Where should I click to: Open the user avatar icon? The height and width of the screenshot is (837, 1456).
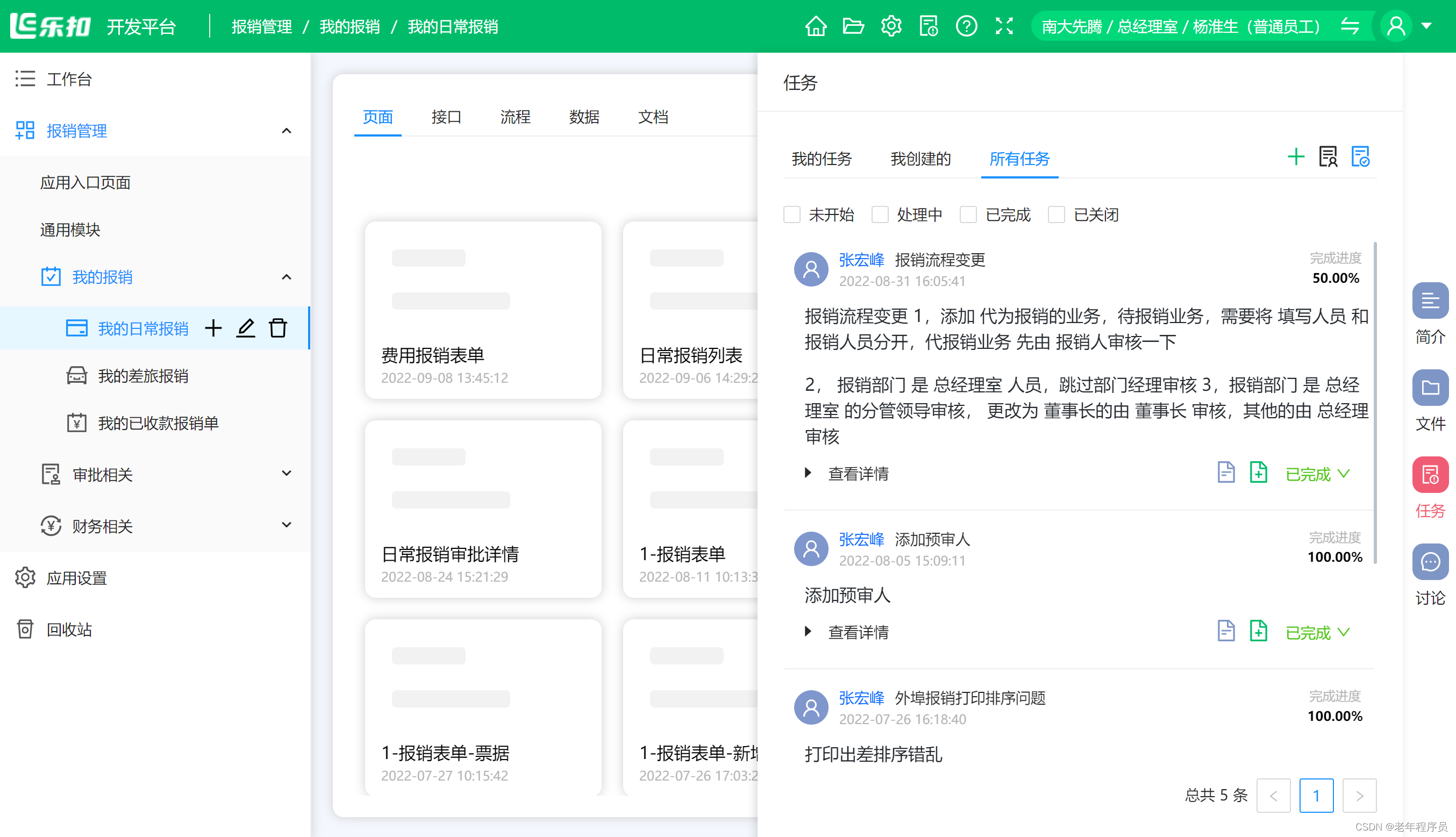tap(1396, 26)
